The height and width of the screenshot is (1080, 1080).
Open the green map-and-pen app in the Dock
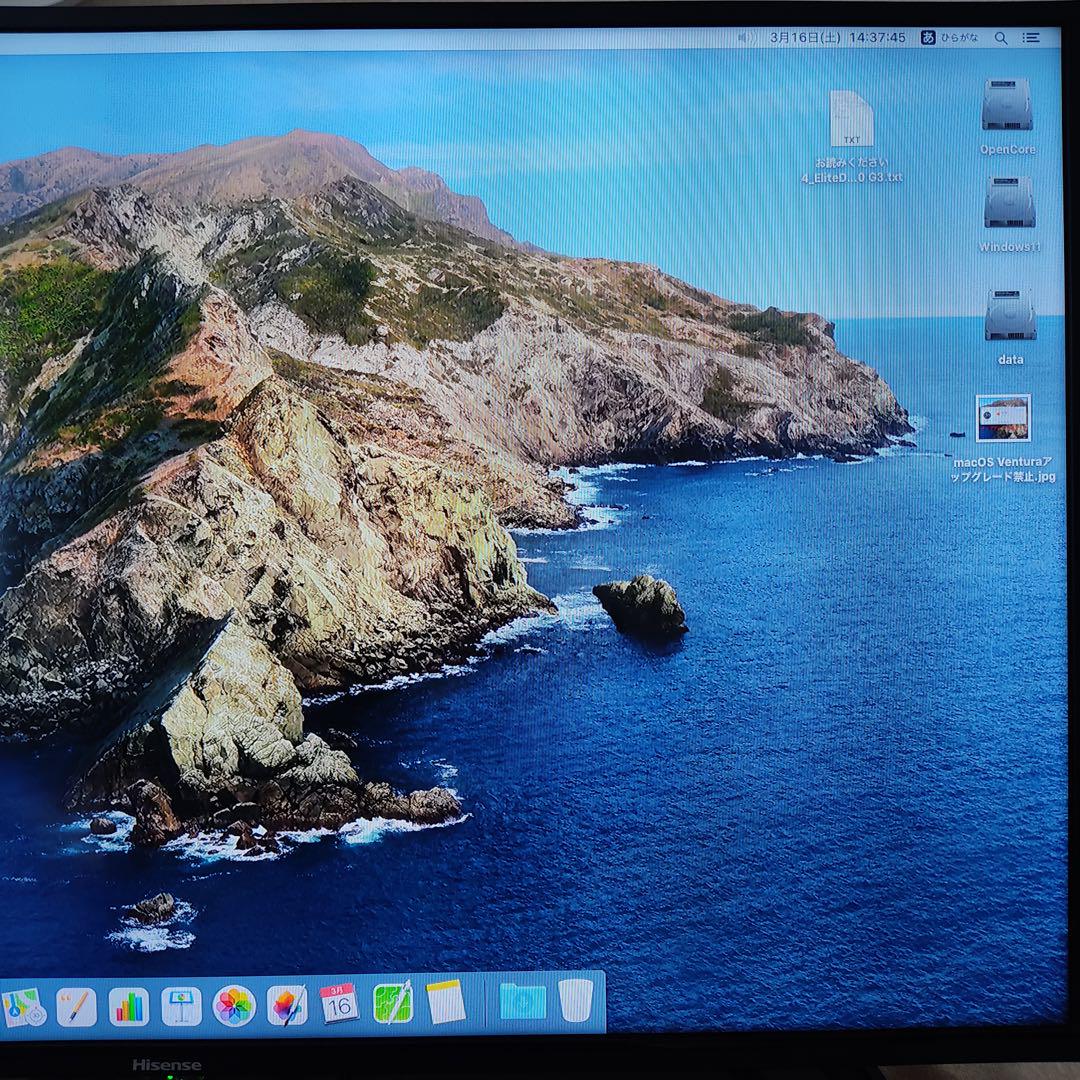coord(393,1002)
